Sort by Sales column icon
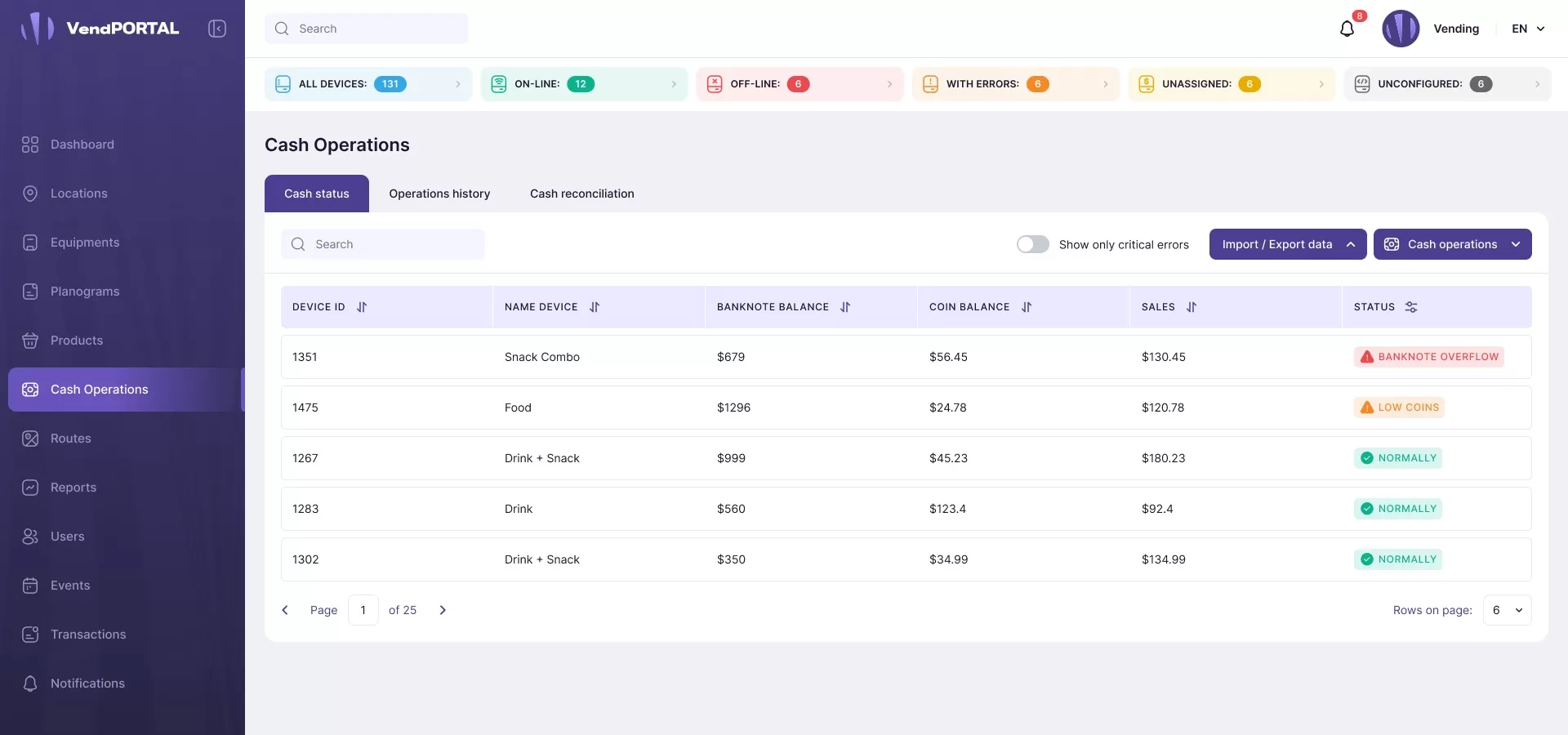 pos(1192,307)
